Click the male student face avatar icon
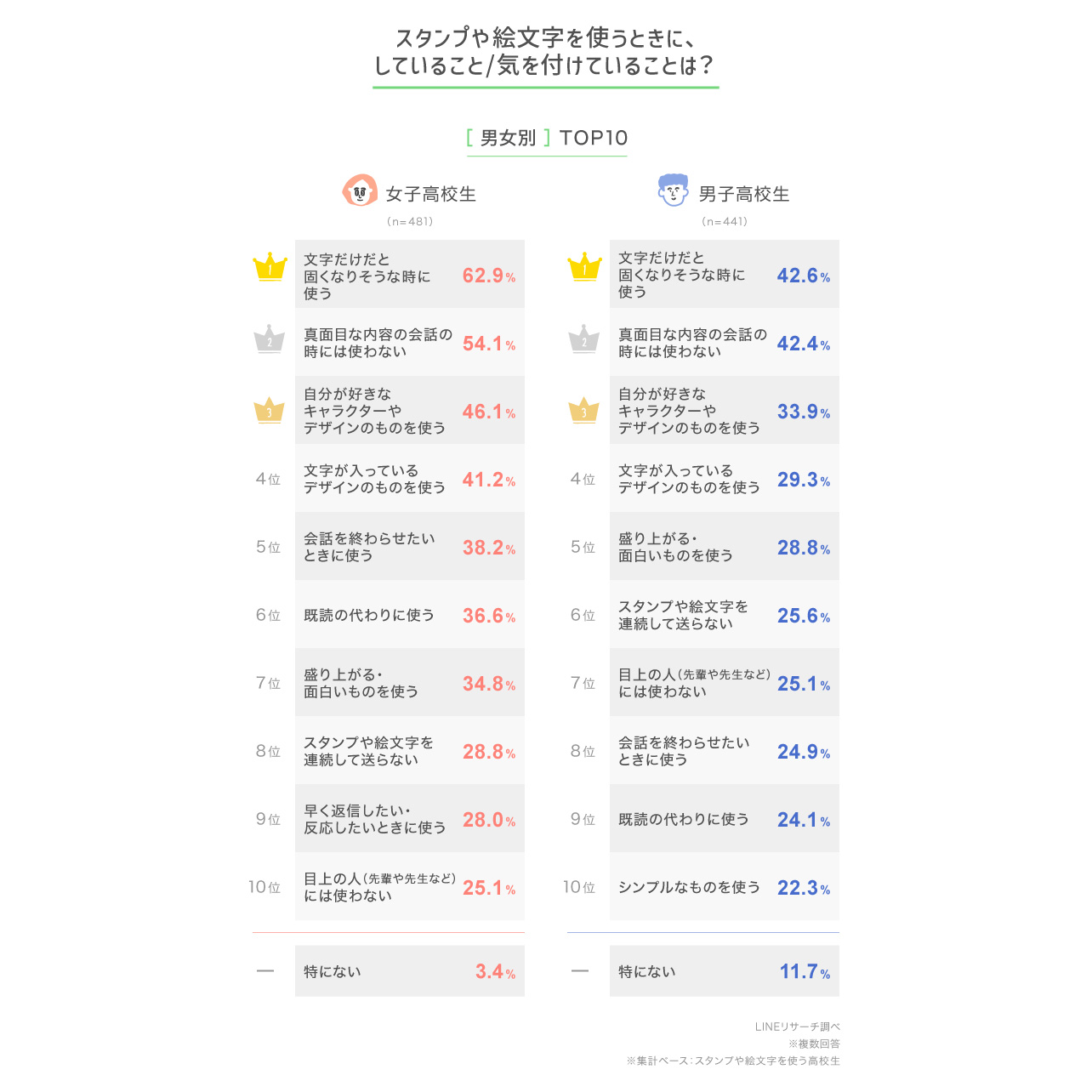Viewport: 1092px width, 1092px height. [674, 191]
